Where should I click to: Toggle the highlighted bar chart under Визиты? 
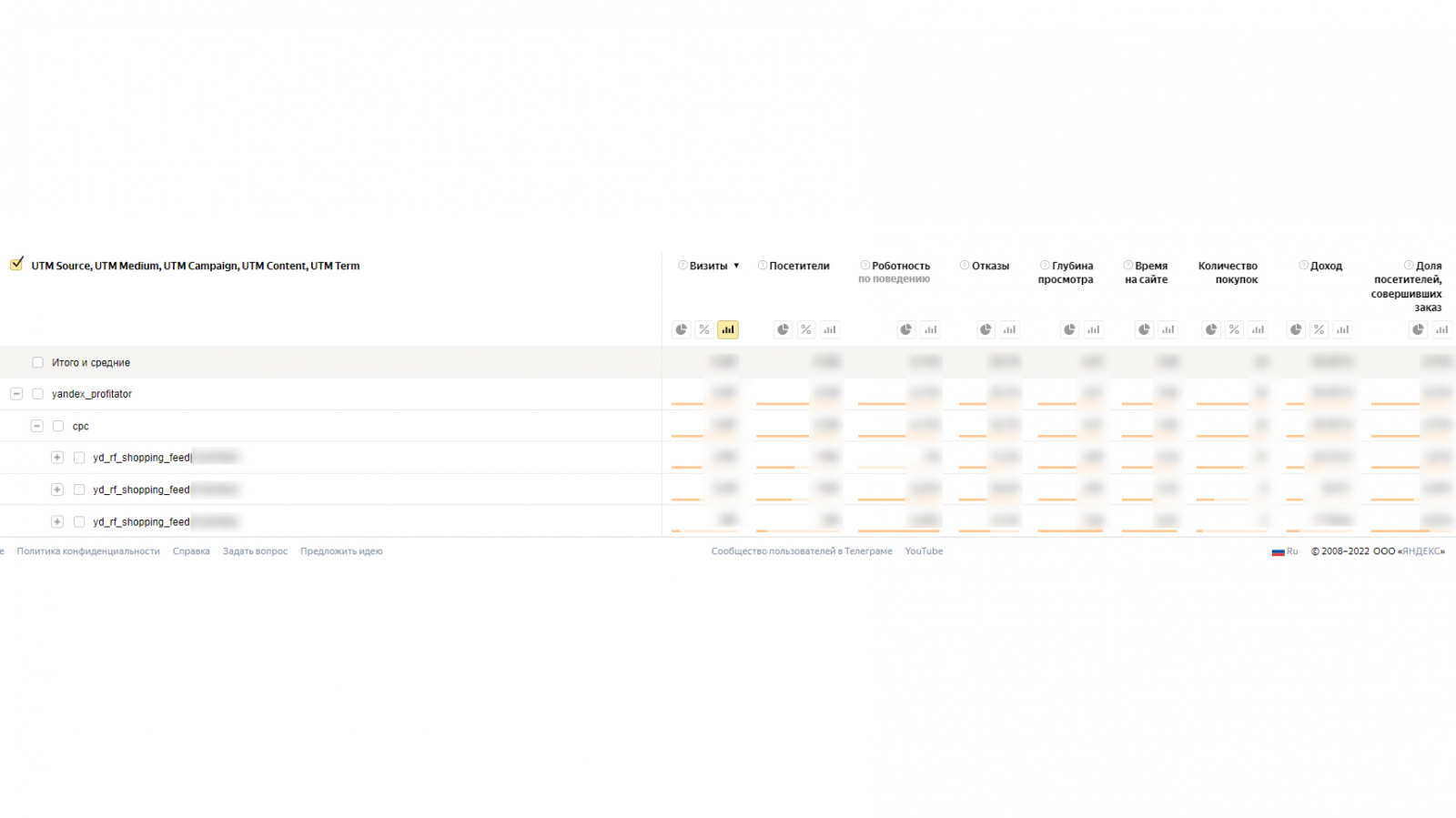pyautogui.click(x=728, y=329)
